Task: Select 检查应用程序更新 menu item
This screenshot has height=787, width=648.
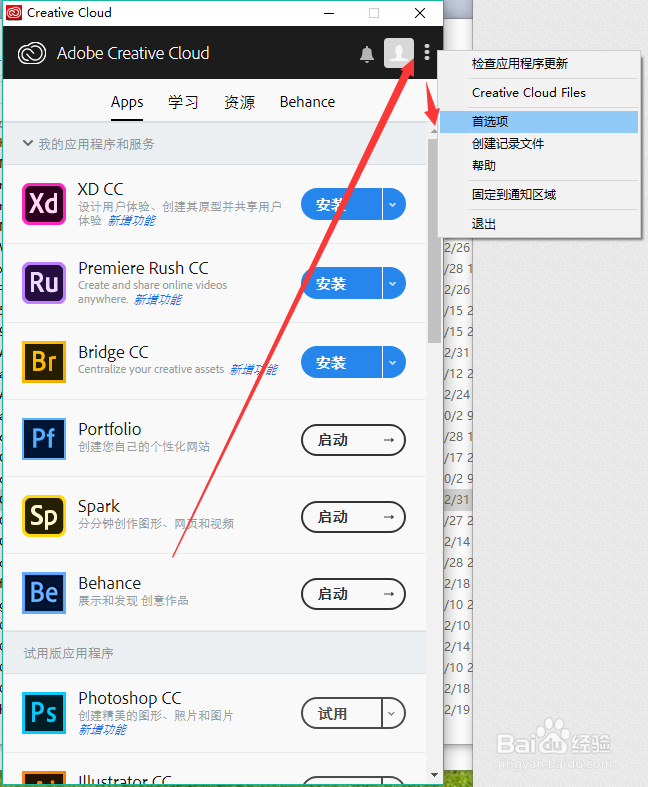Action: coord(539,64)
